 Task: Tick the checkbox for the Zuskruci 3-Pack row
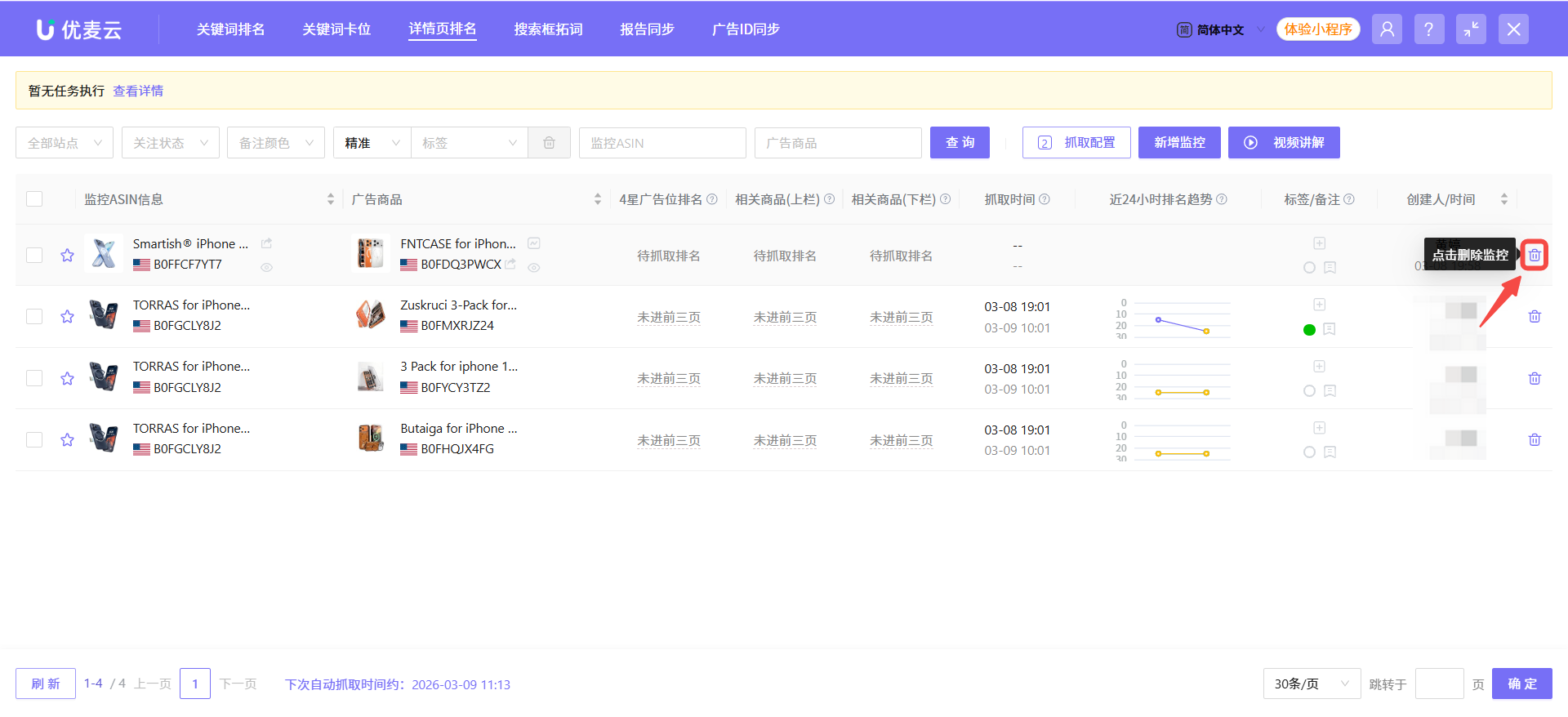pyautogui.click(x=34, y=317)
